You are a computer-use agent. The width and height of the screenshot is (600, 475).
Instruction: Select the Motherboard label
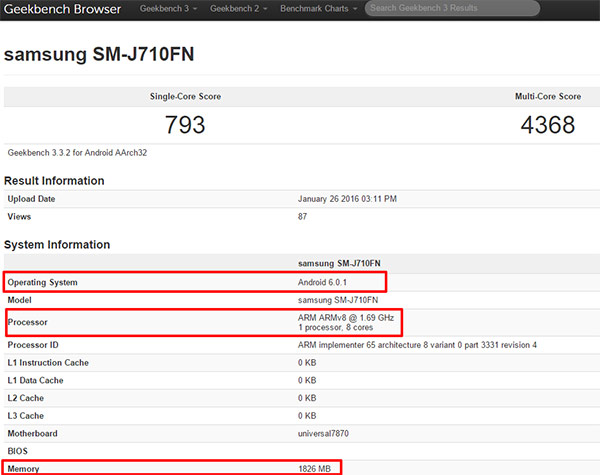coord(33,434)
